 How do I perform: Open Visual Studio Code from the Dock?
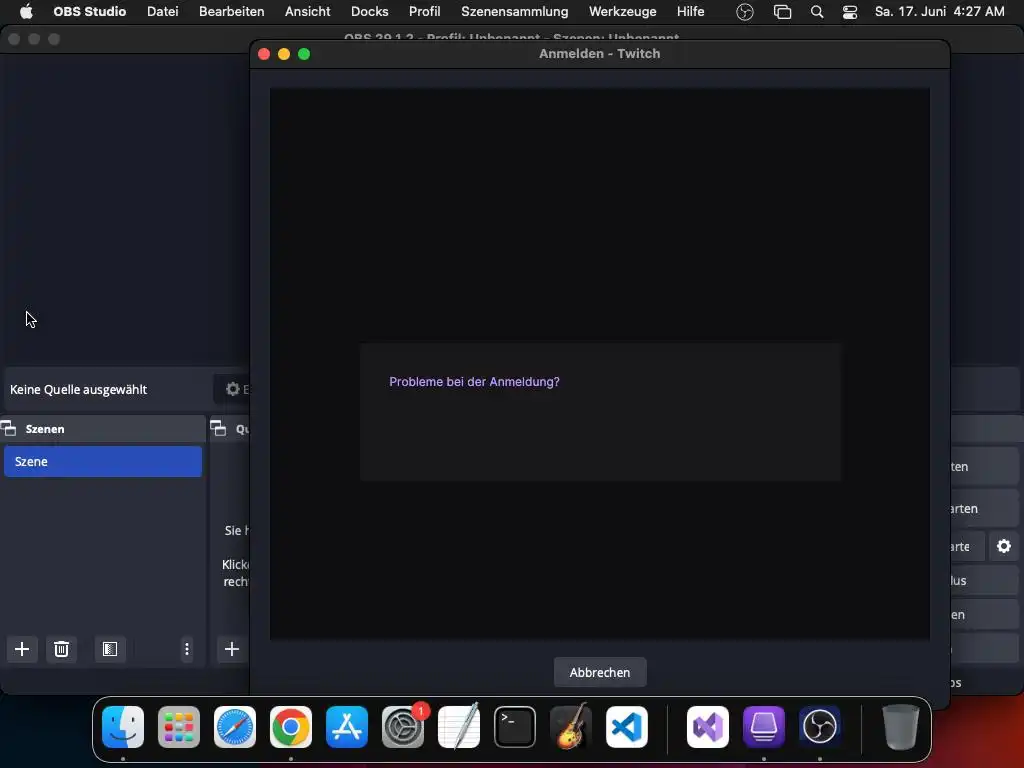point(627,727)
